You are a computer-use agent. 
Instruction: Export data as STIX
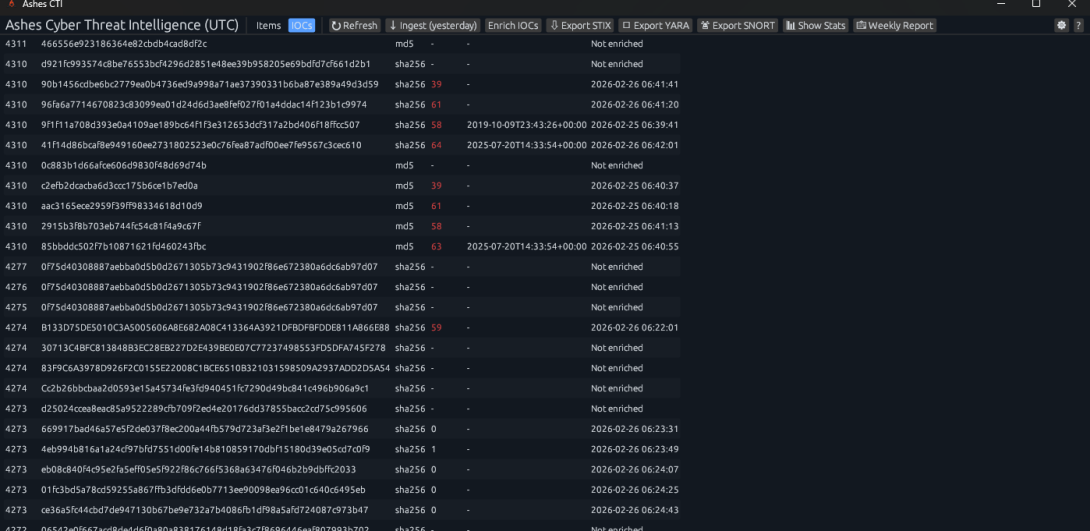coord(580,26)
